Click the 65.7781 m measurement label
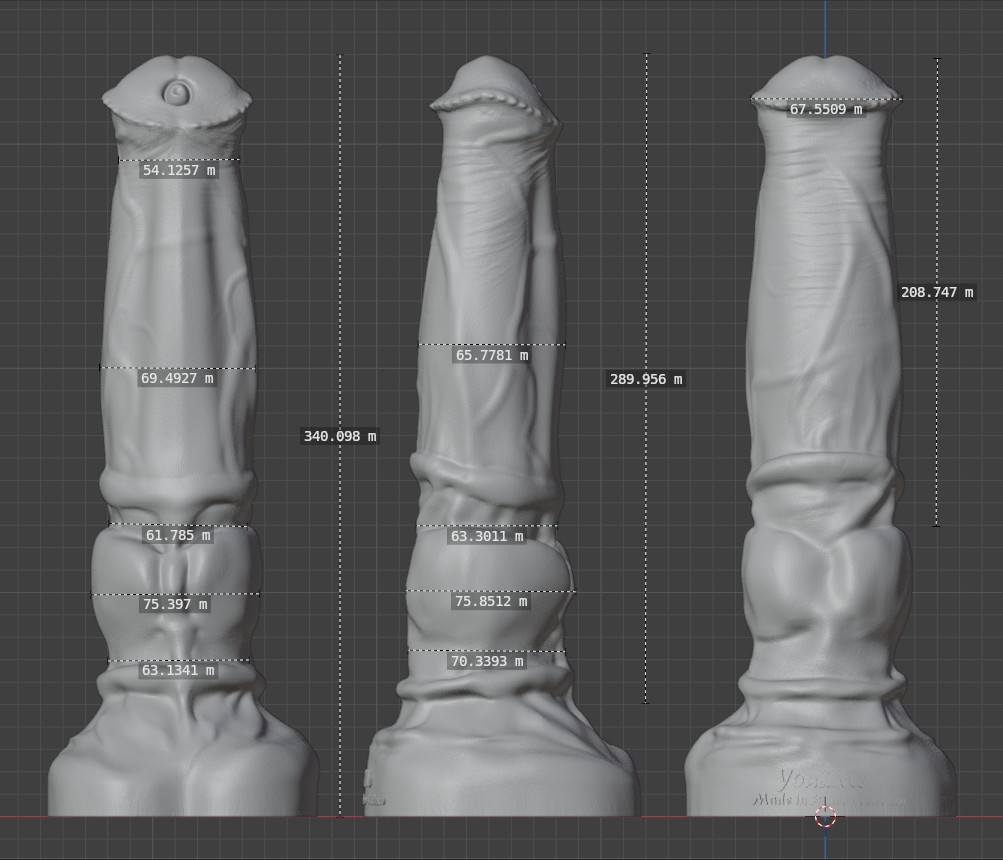Viewport: 1003px width, 860px height. [x=491, y=355]
